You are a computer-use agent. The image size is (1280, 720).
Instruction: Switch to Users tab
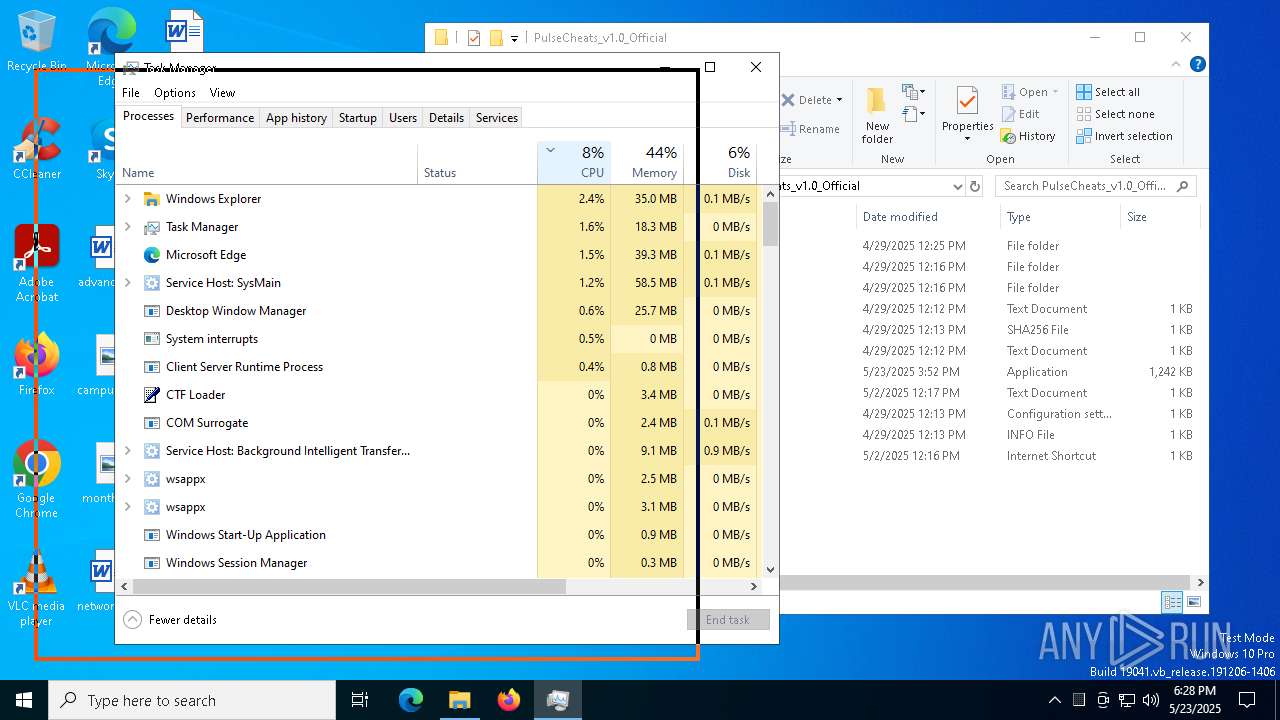click(x=403, y=118)
